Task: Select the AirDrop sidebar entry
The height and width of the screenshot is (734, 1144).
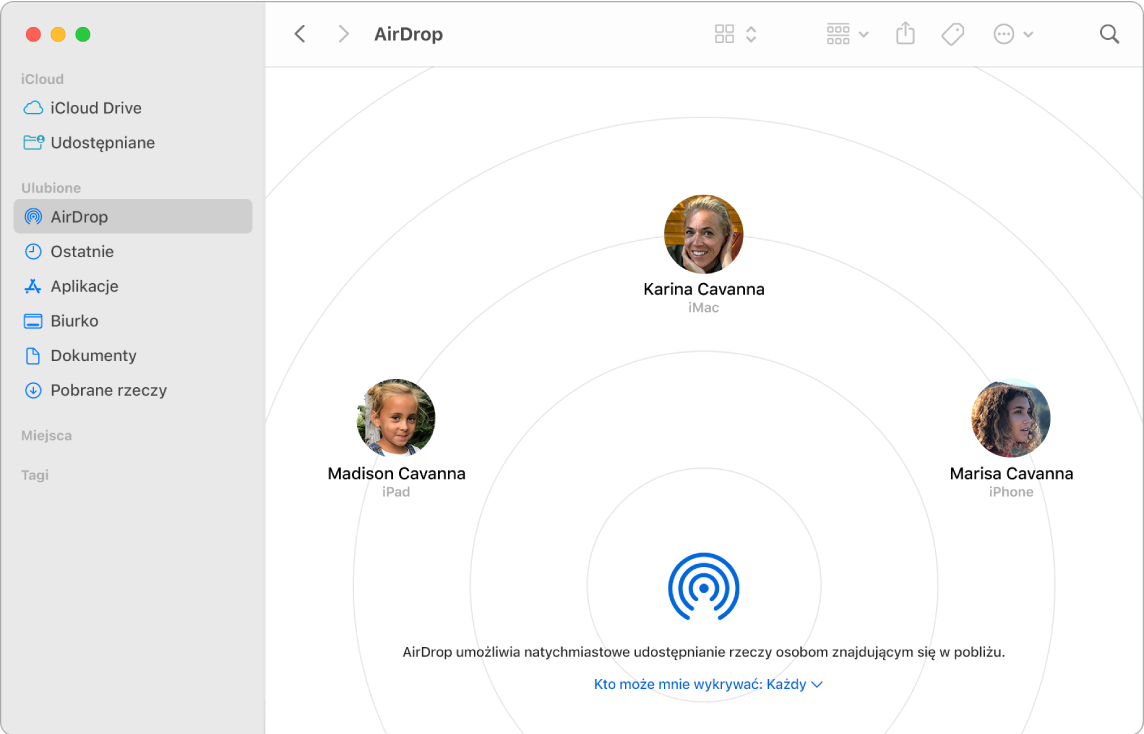Action: (133, 217)
